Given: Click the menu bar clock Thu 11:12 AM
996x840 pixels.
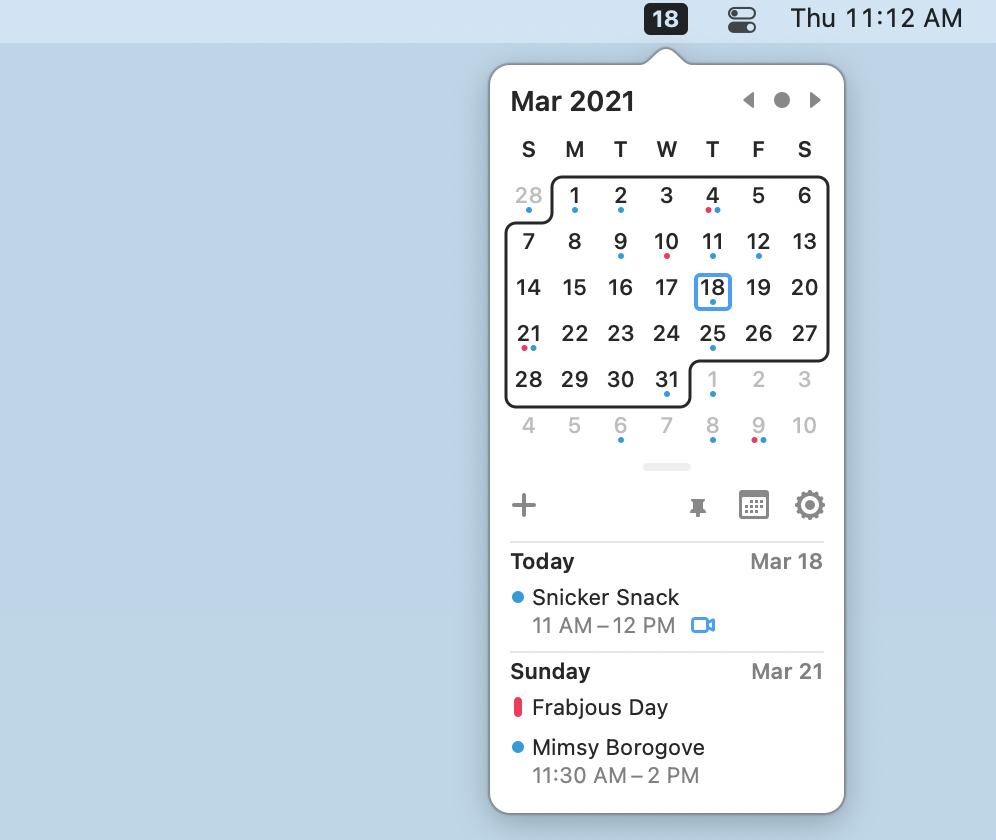Looking at the screenshot, I should pyautogui.click(x=877, y=18).
